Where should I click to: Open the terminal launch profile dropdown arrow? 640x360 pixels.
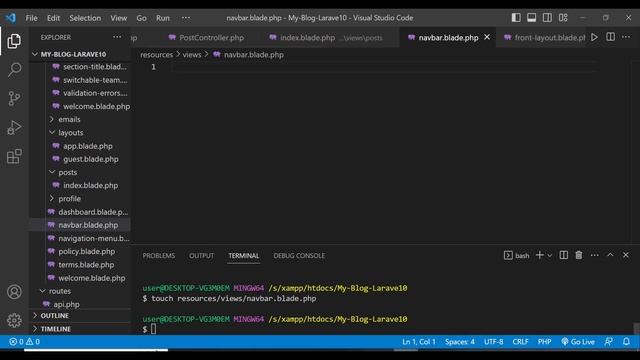[x=550, y=256]
